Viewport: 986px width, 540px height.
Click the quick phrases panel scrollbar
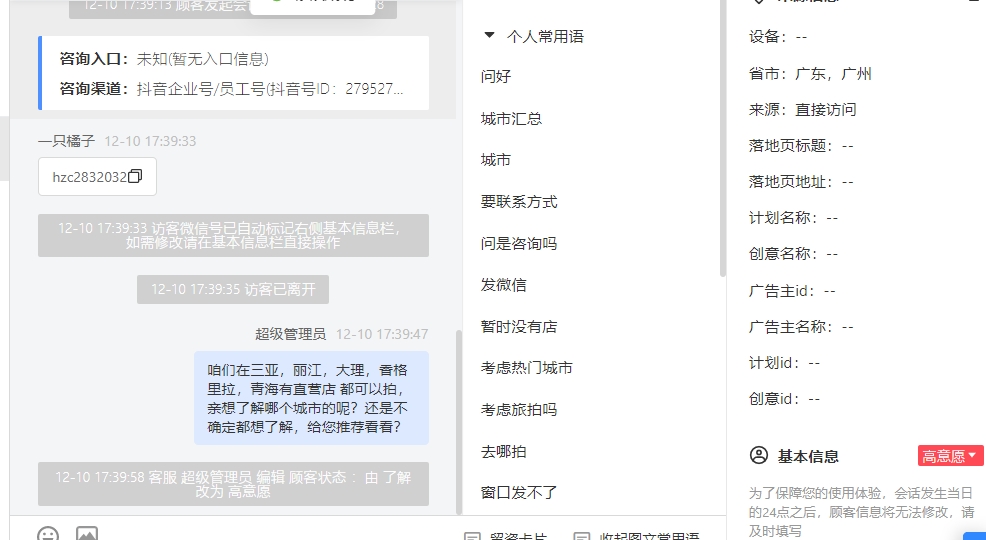point(723,138)
